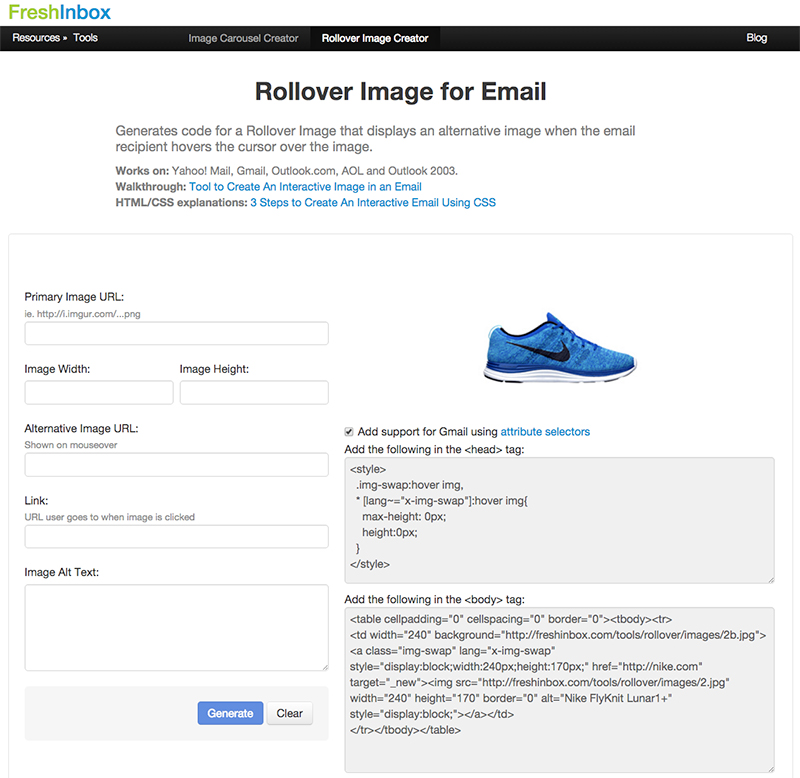Viewport: 800px width, 778px height.
Task: Click the 'Link:' field label
Action: click(36, 501)
